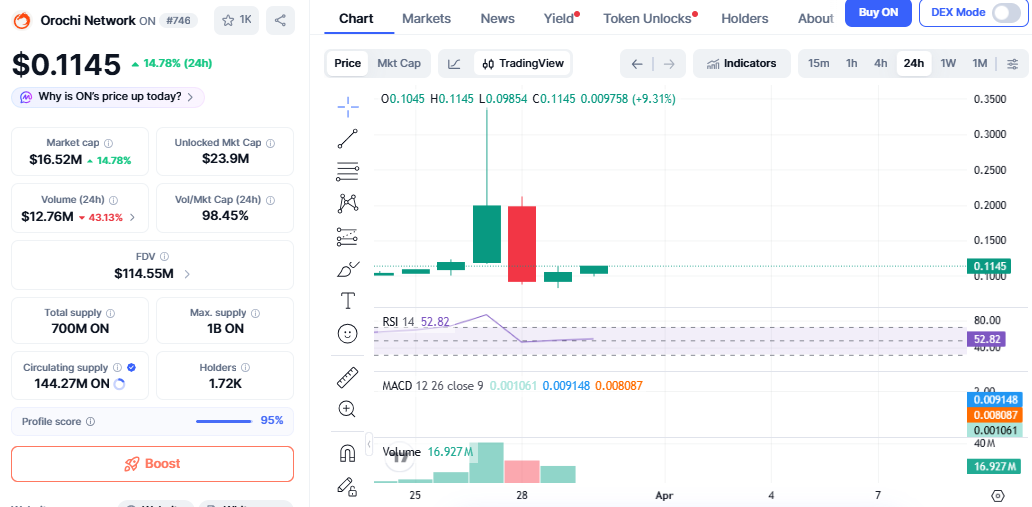Select Mkt Cap chart view
Screen dimensions: 1032x507
tap(399, 63)
